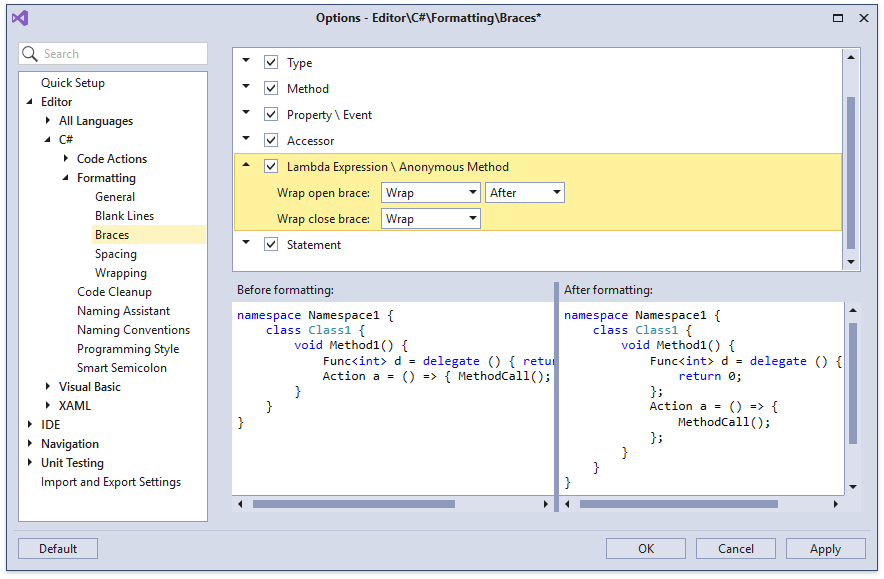Toggle the Method checkbox

(271, 88)
